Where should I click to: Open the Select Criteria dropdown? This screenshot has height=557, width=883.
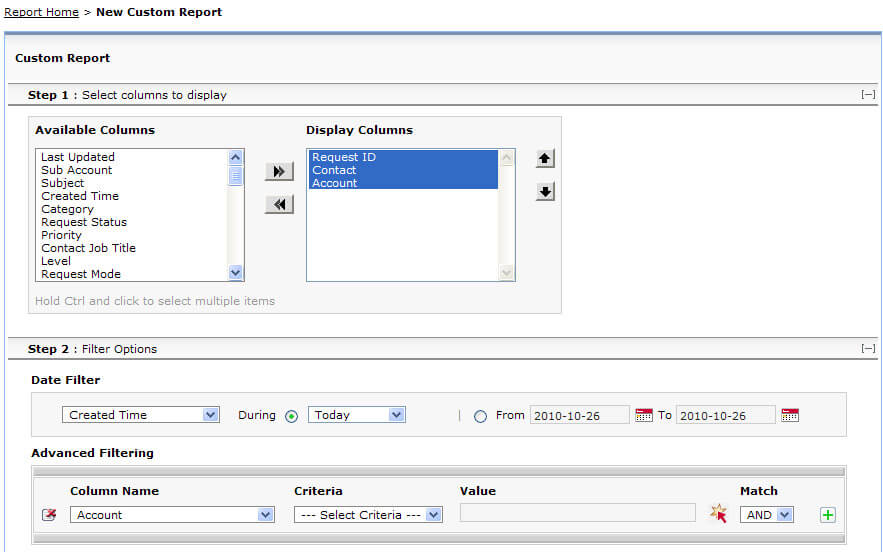pyautogui.click(x=368, y=515)
